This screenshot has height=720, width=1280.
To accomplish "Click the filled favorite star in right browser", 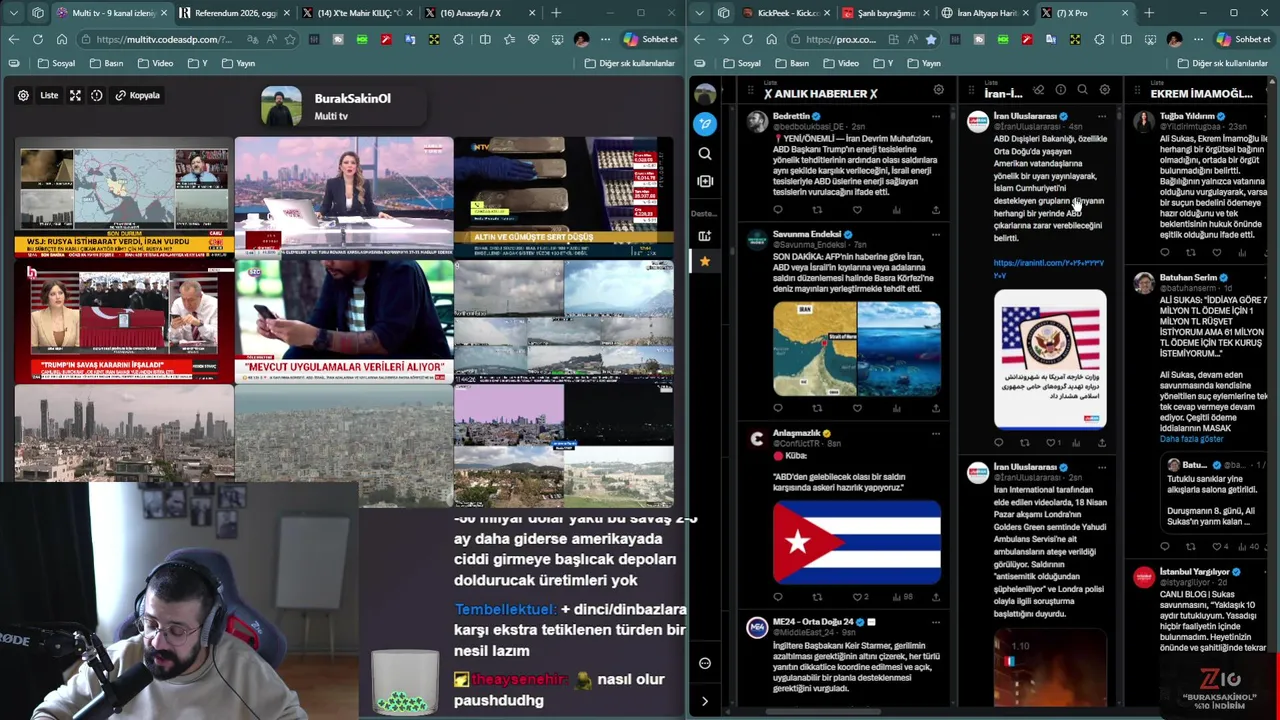I will [931, 39].
